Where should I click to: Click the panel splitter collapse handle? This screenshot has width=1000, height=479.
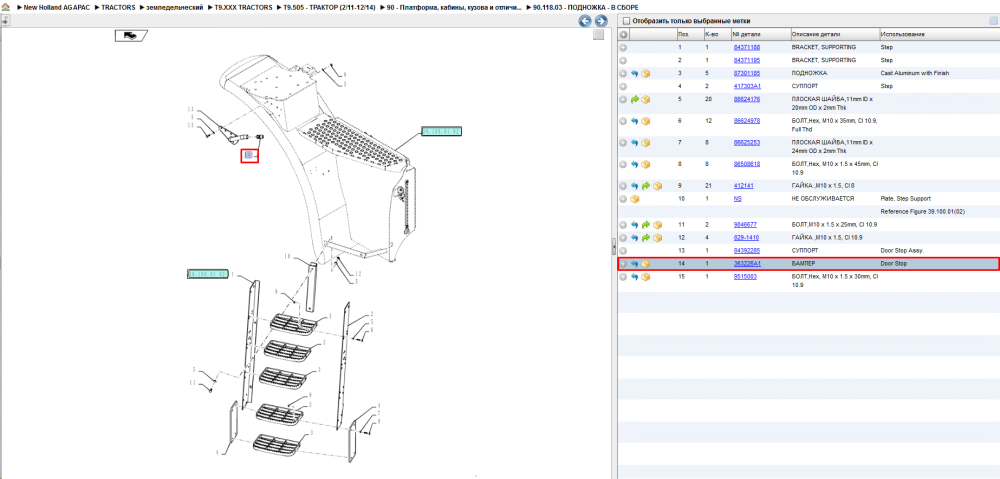(614, 246)
